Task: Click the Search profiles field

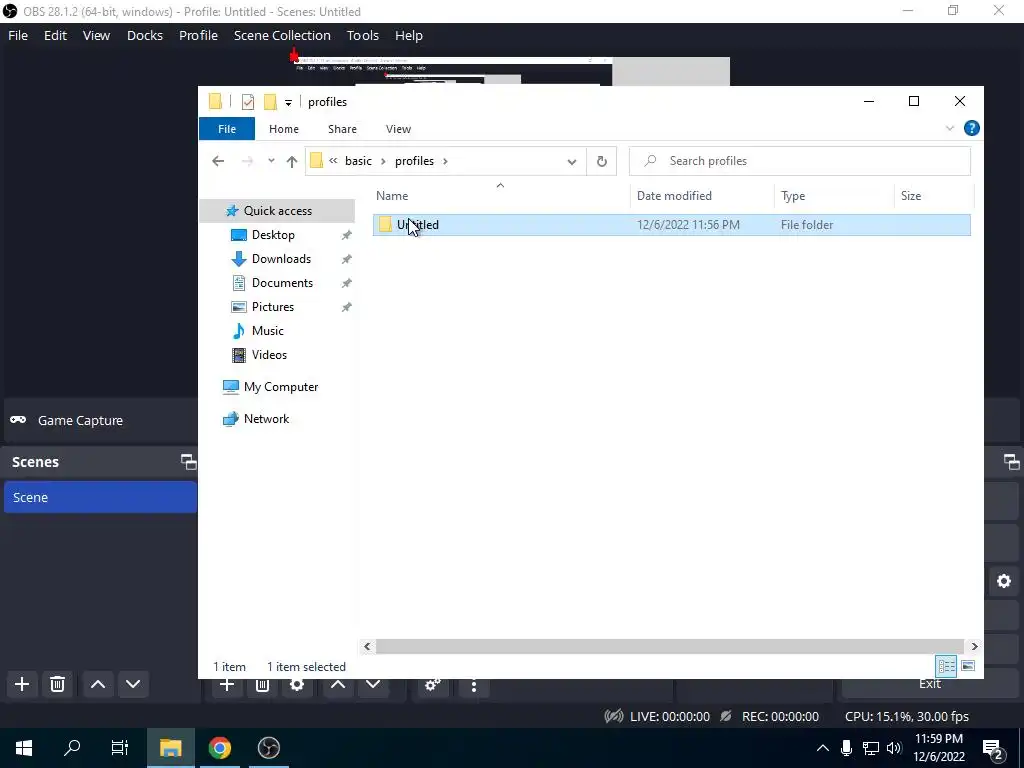Action: point(799,161)
